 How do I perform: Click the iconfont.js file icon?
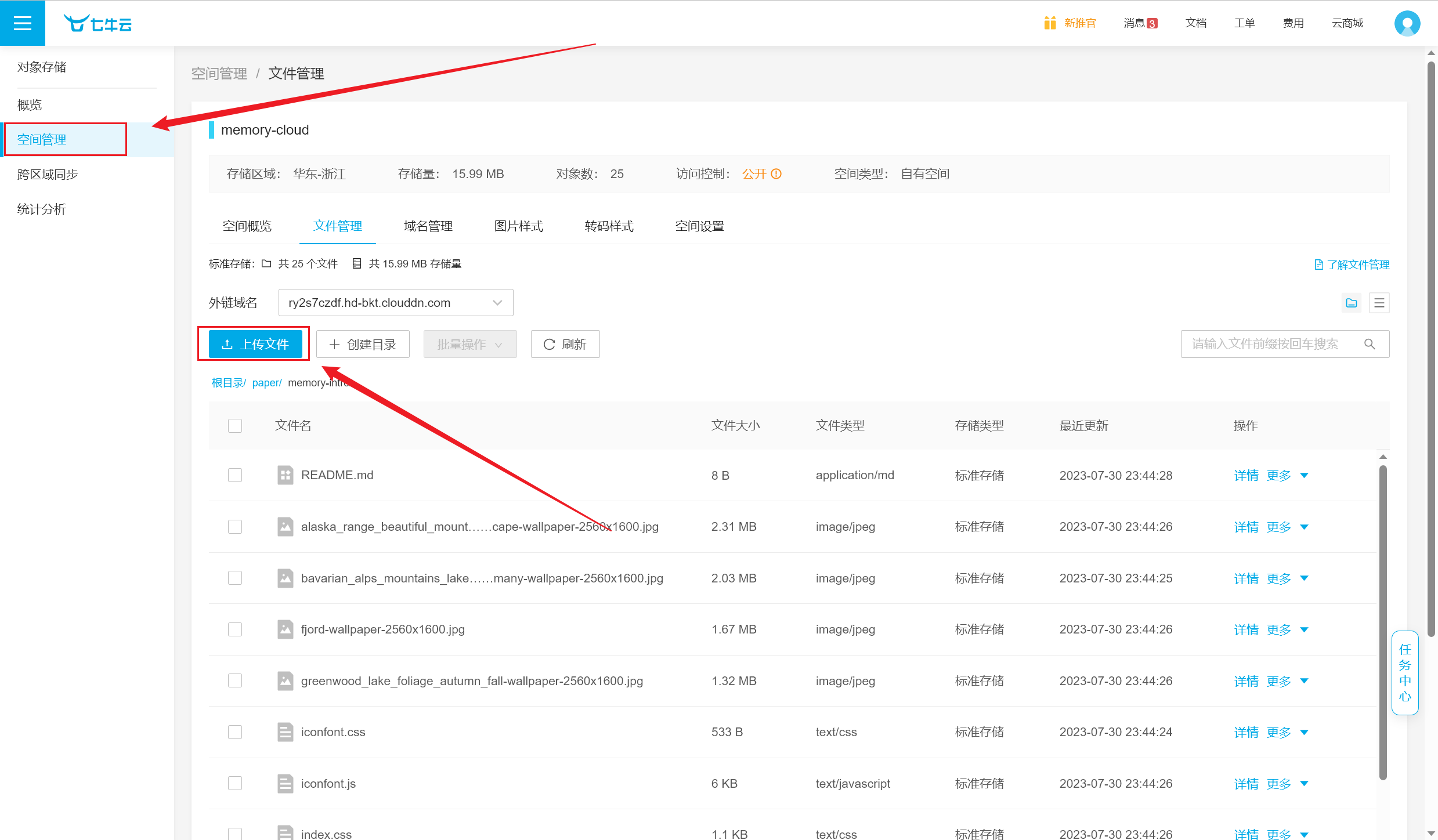pos(285,784)
